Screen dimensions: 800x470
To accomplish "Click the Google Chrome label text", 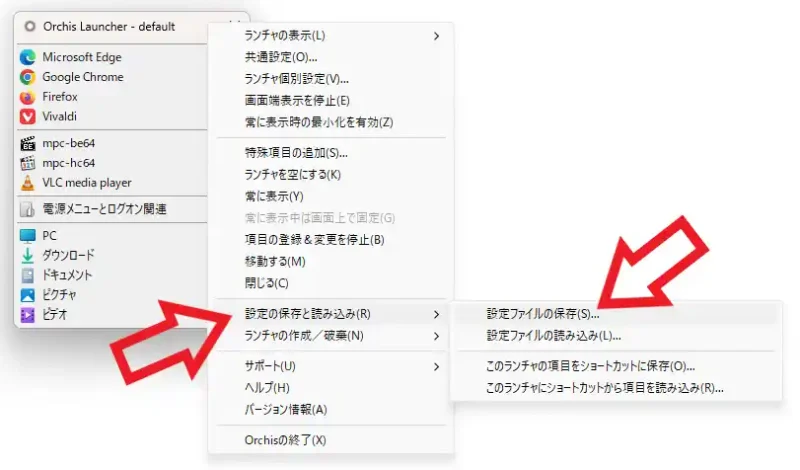I will 83,77.
